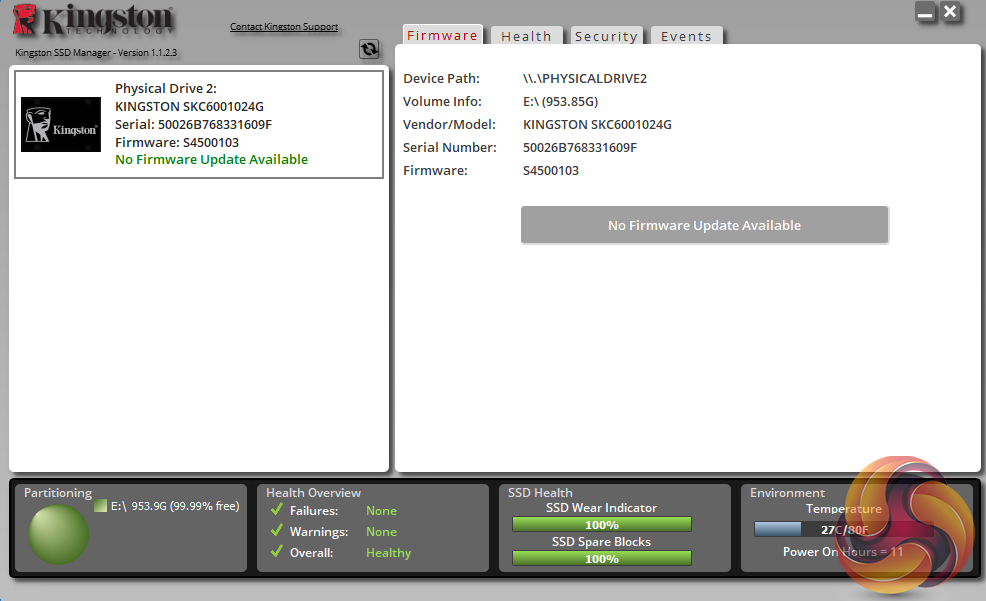Open the Contact Kingston Support link
The height and width of the screenshot is (601, 986).
(x=284, y=26)
